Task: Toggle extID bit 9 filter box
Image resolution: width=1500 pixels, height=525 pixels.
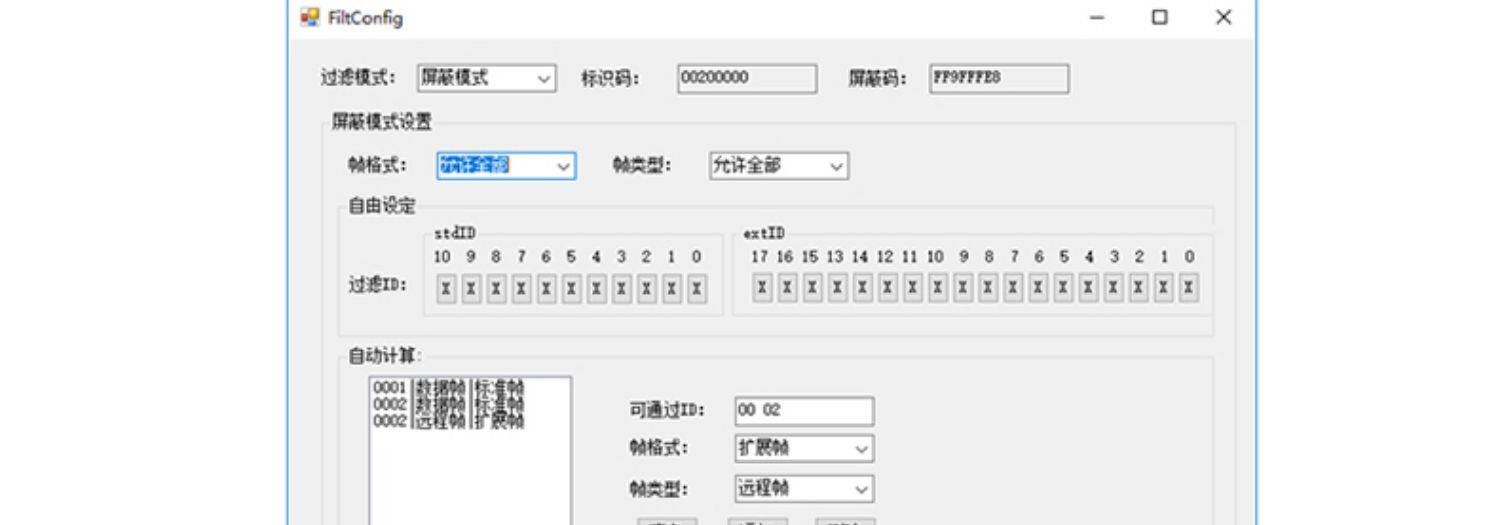Action: tap(963, 289)
